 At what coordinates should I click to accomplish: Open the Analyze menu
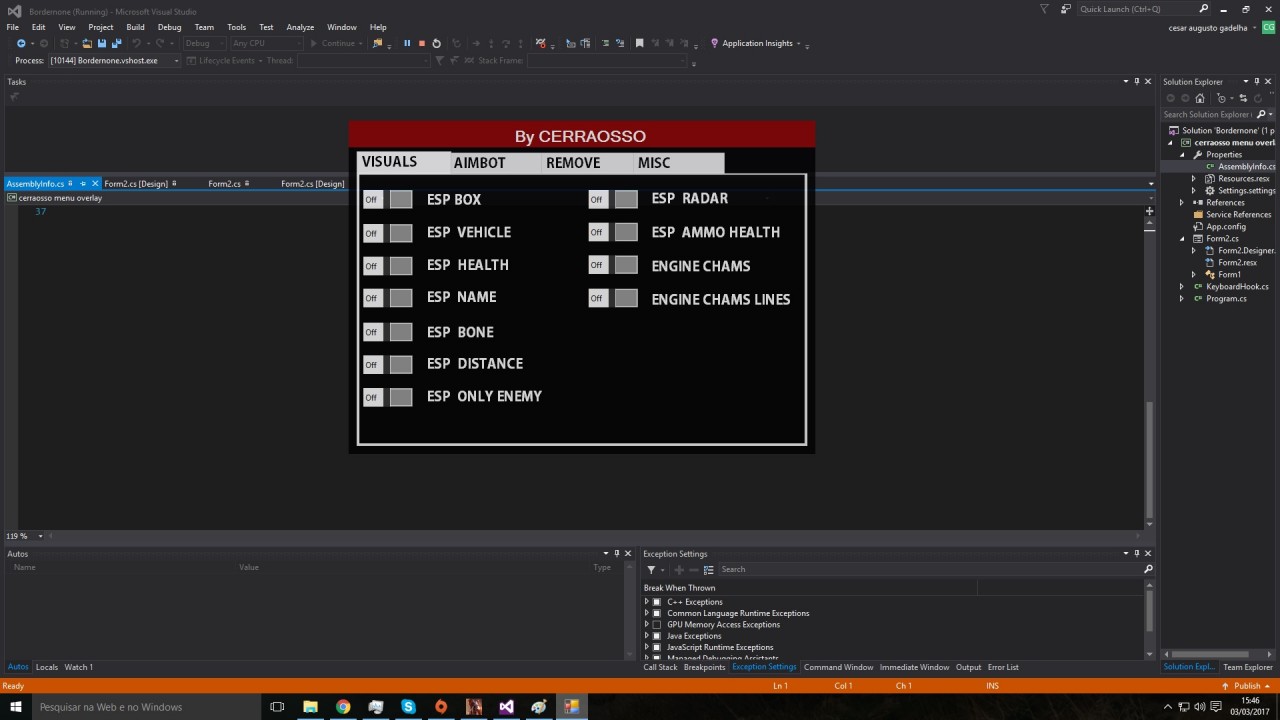pyautogui.click(x=300, y=27)
